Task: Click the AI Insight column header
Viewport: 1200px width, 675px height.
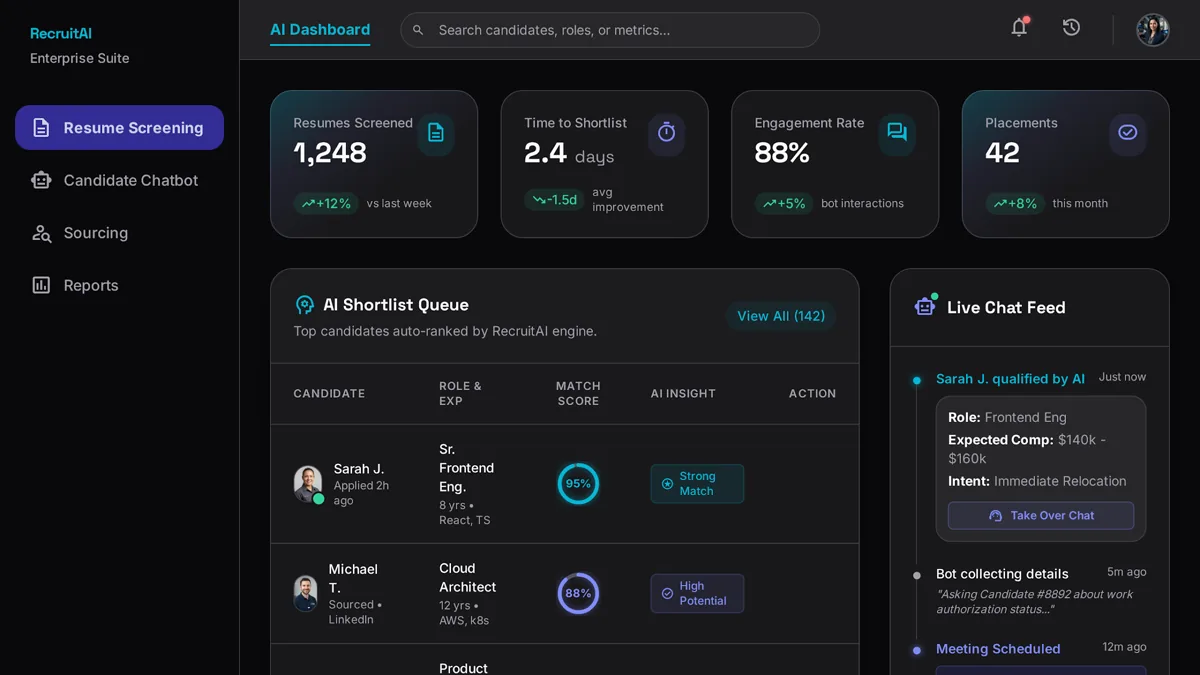Action: (x=683, y=394)
